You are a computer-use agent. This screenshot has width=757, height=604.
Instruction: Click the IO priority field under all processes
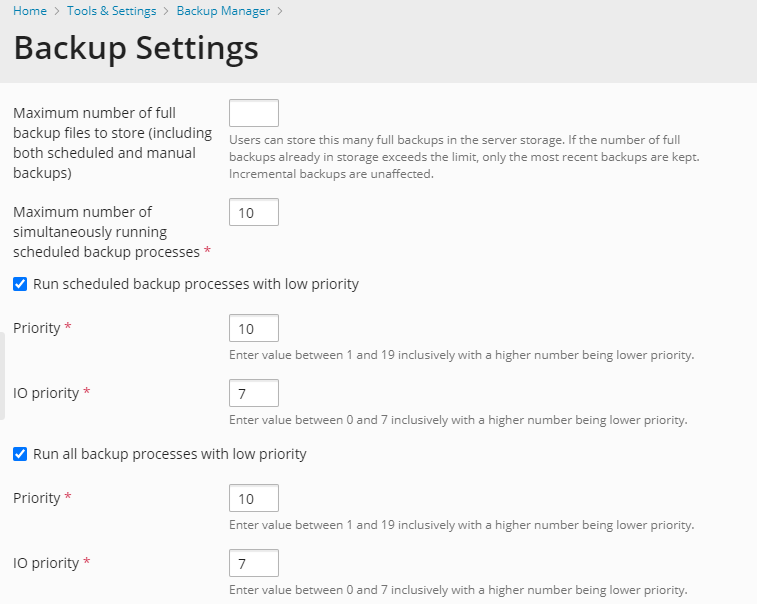tap(254, 563)
